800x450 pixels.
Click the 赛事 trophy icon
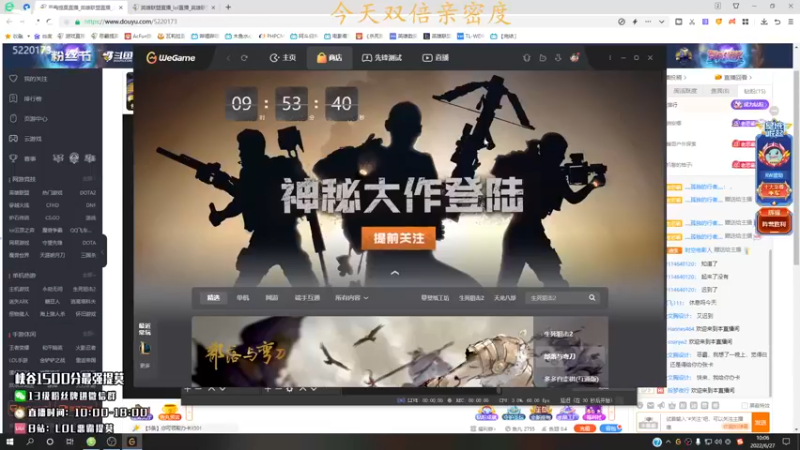point(13,159)
